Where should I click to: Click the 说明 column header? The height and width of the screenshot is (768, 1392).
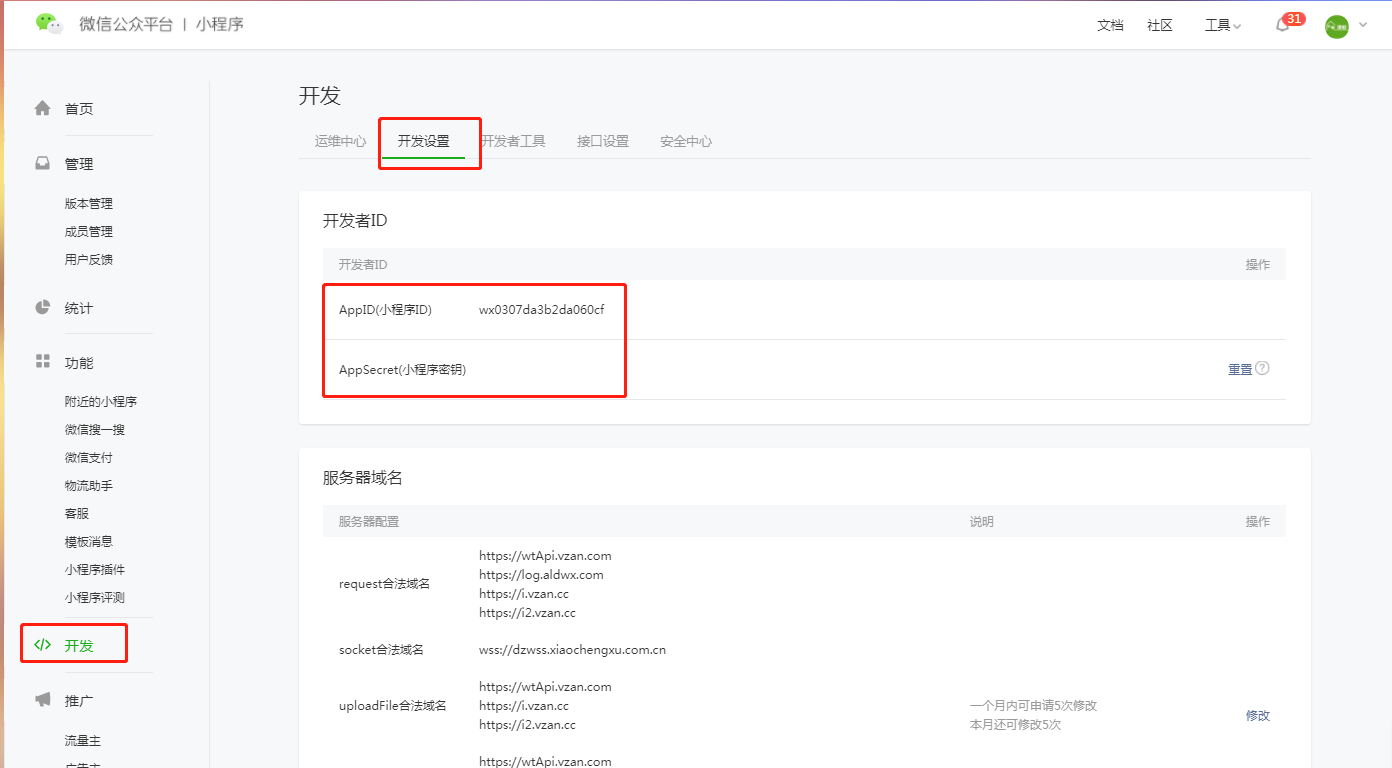tap(982, 522)
